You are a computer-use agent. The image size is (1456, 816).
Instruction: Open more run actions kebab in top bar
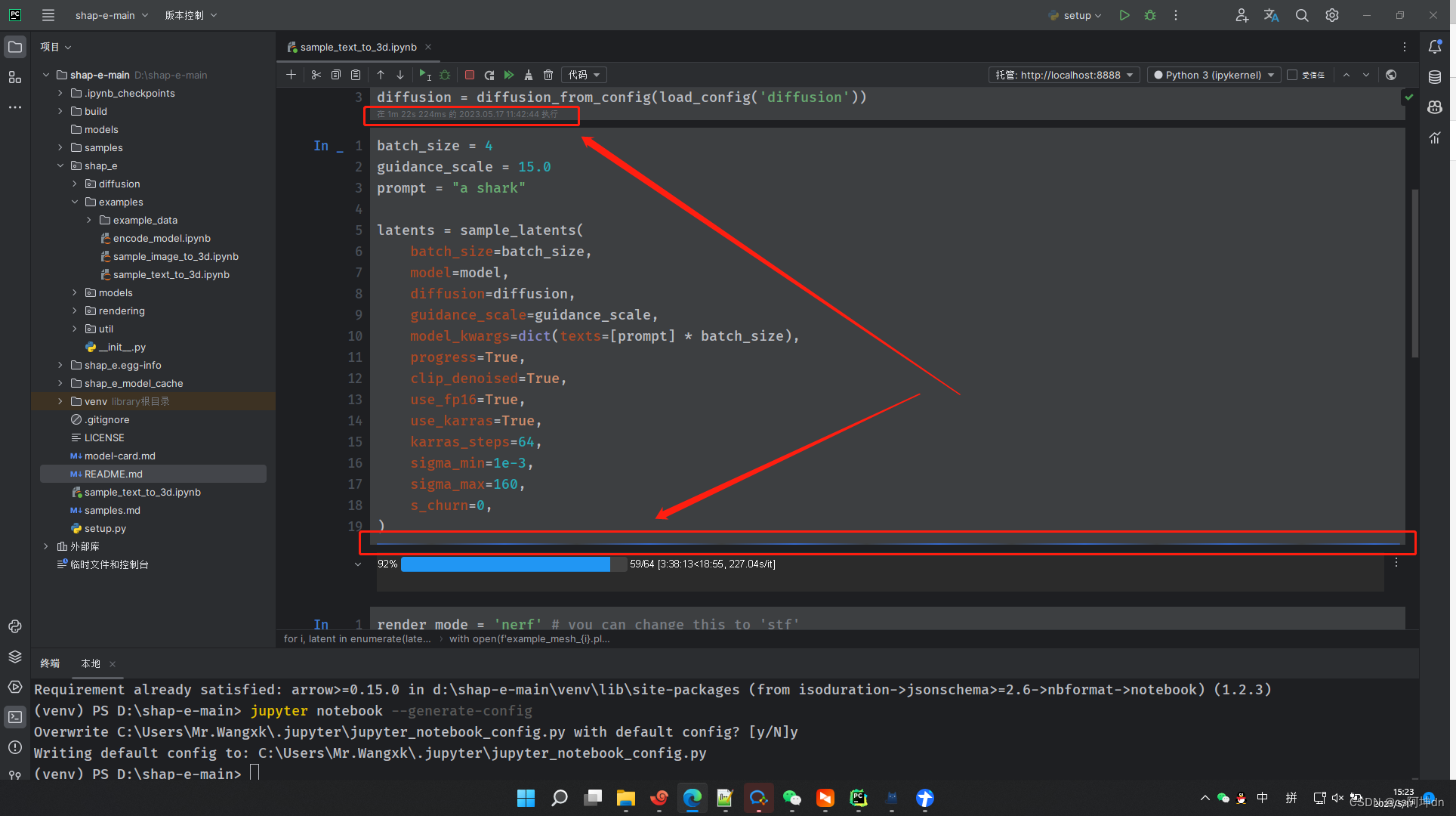(1176, 15)
